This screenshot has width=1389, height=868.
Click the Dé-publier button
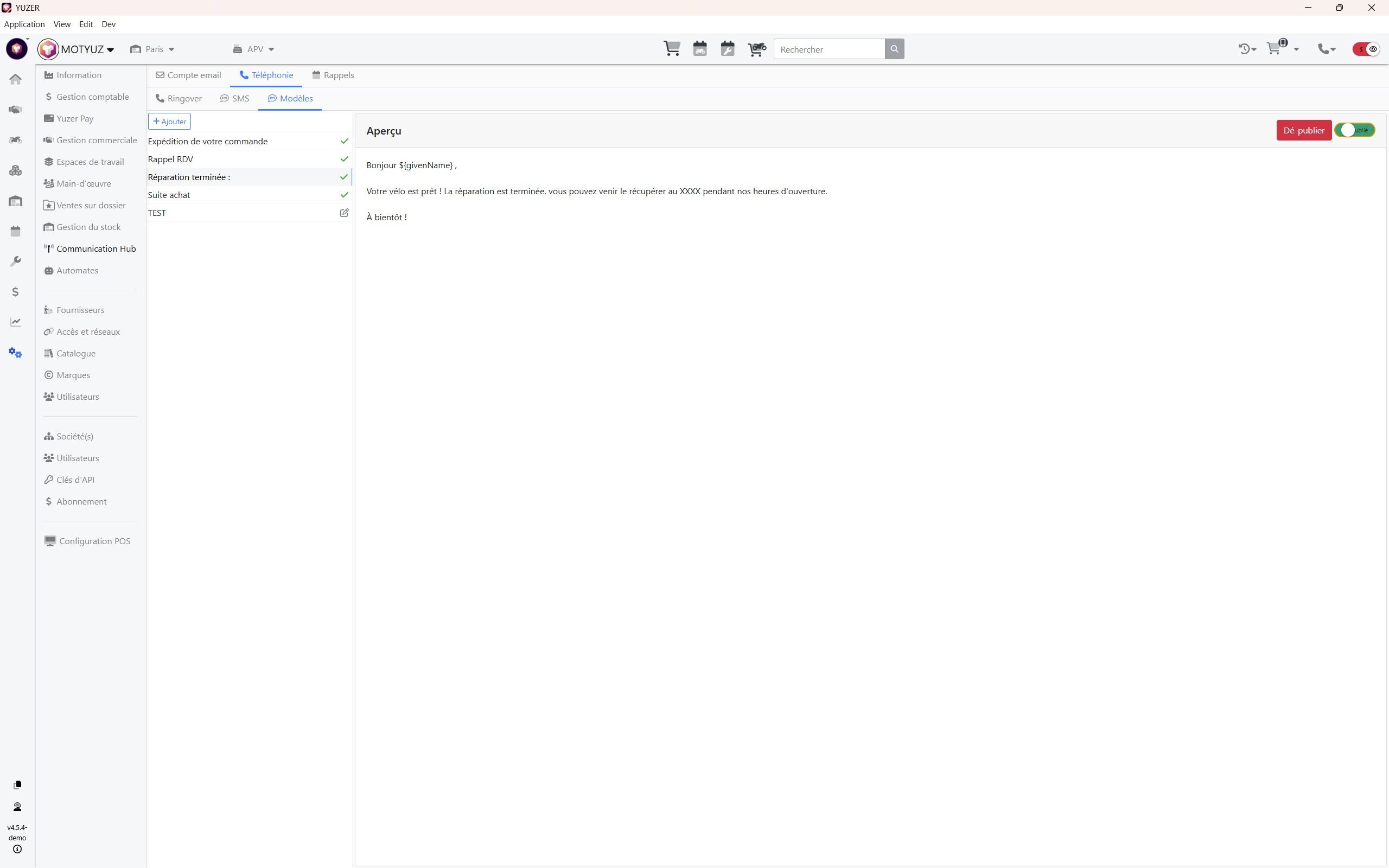point(1303,130)
